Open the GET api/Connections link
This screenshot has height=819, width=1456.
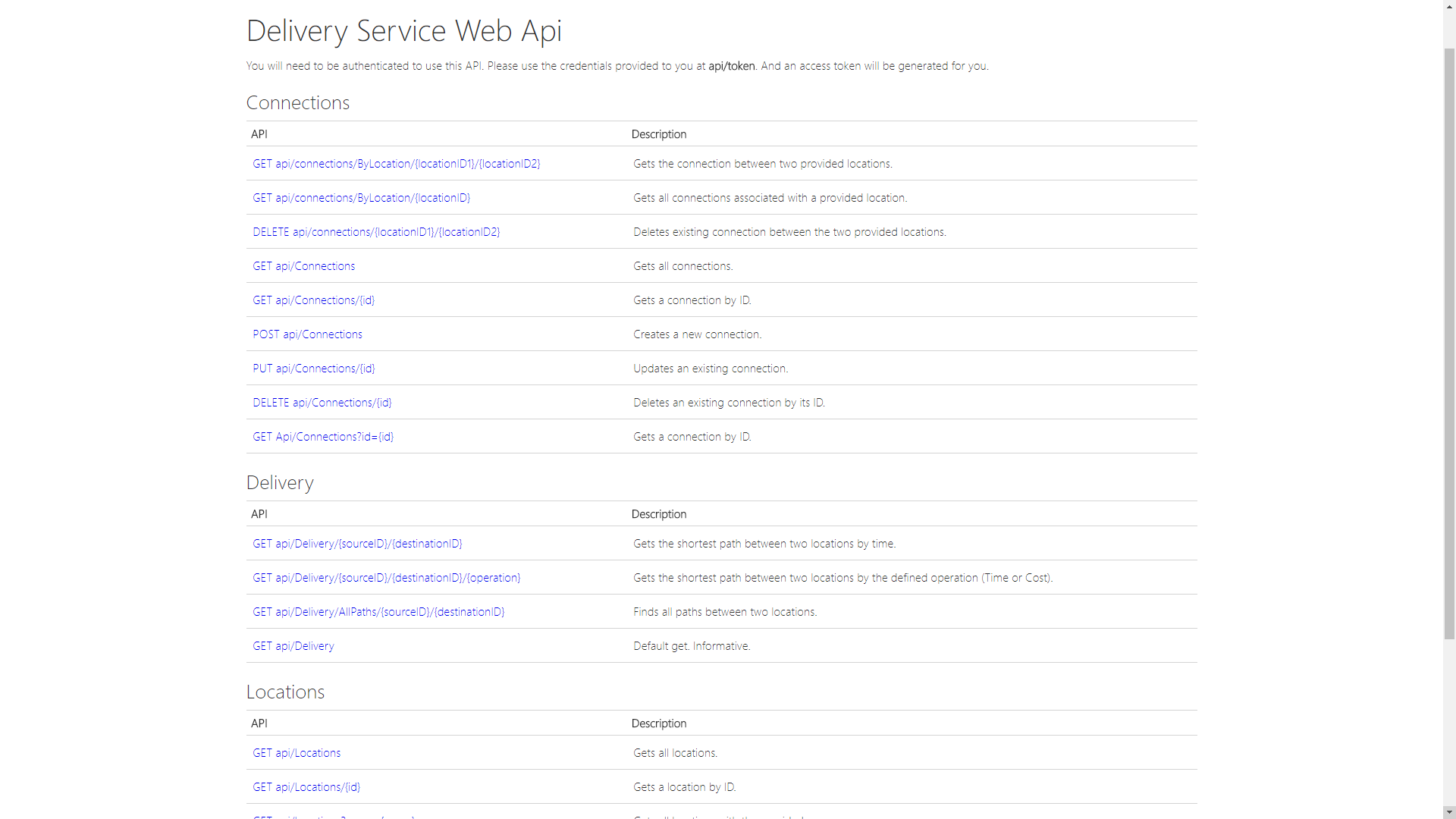pos(303,266)
